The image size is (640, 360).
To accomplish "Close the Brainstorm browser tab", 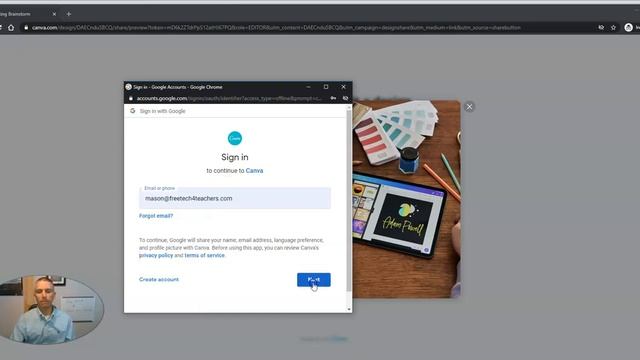I will pos(54,14).
